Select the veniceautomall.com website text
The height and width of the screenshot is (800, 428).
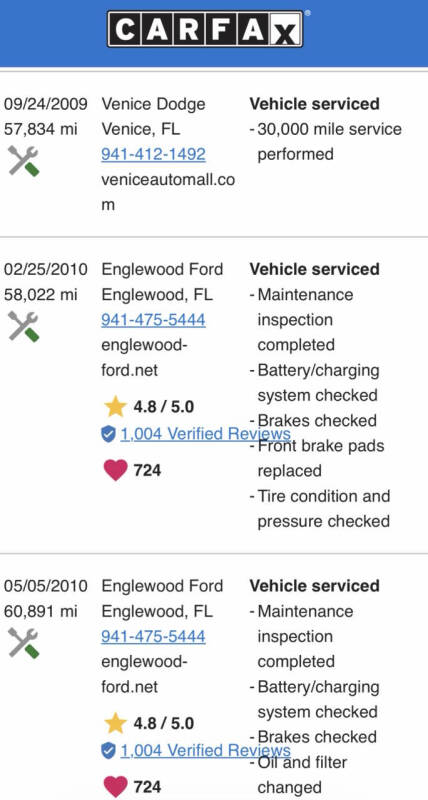tap(168, 192)
